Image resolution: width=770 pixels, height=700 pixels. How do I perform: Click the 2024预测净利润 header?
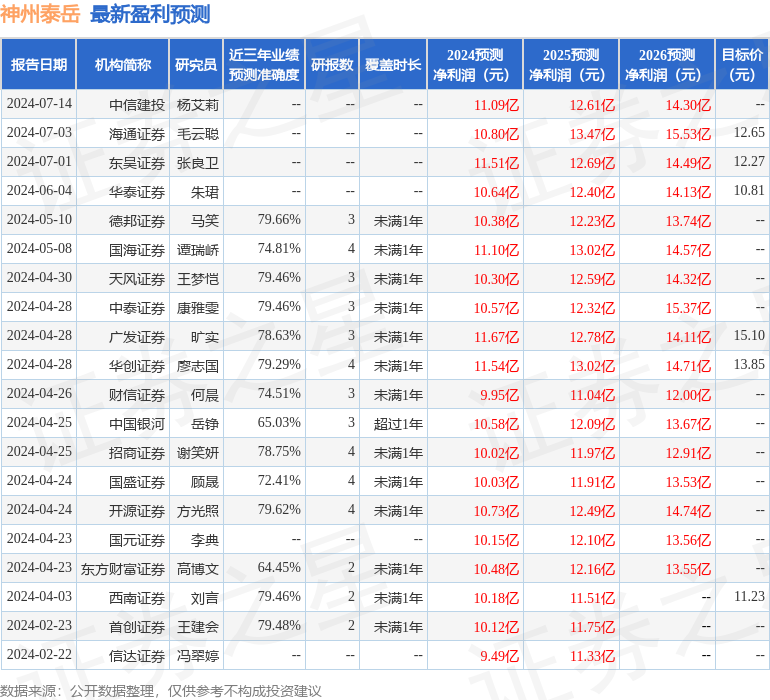[x=475, y=64]
